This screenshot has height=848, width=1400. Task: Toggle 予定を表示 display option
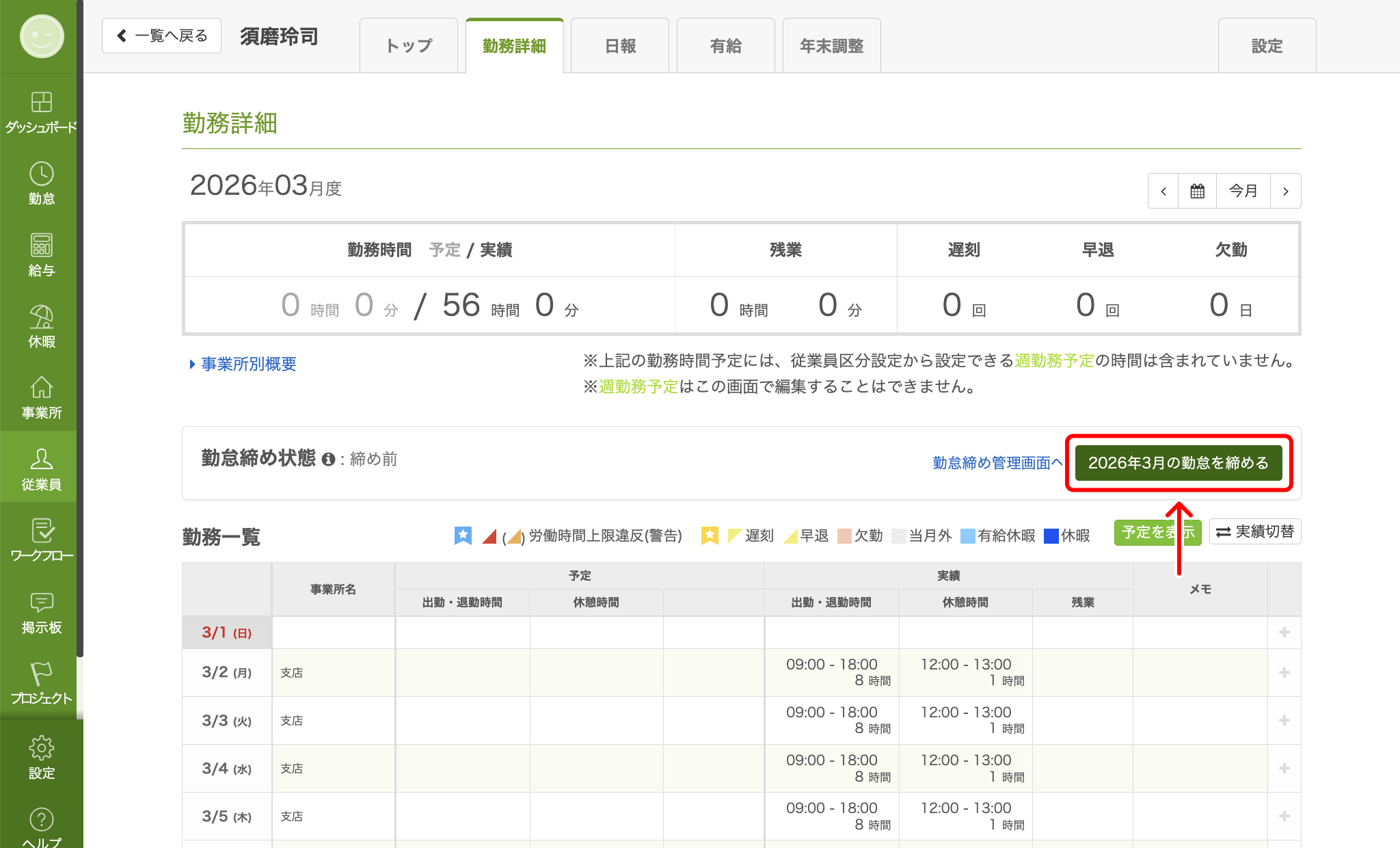tap(1157, 531)
